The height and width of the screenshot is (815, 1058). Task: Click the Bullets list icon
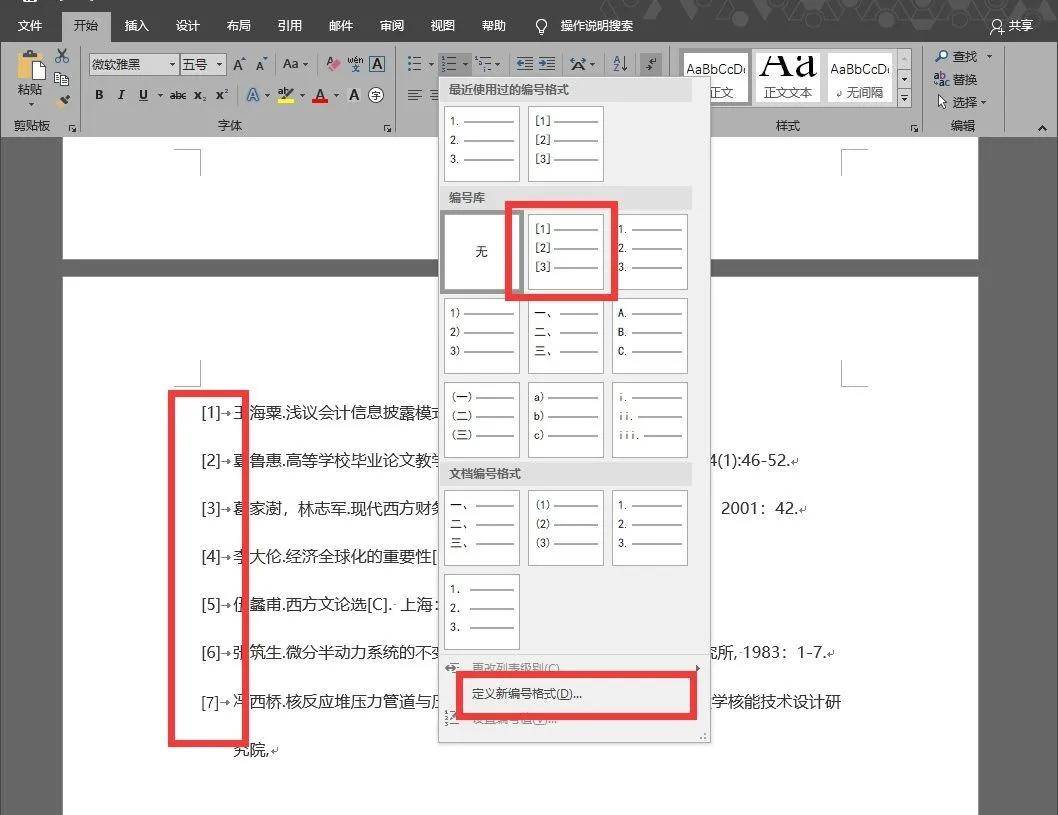tap(414, 64)
